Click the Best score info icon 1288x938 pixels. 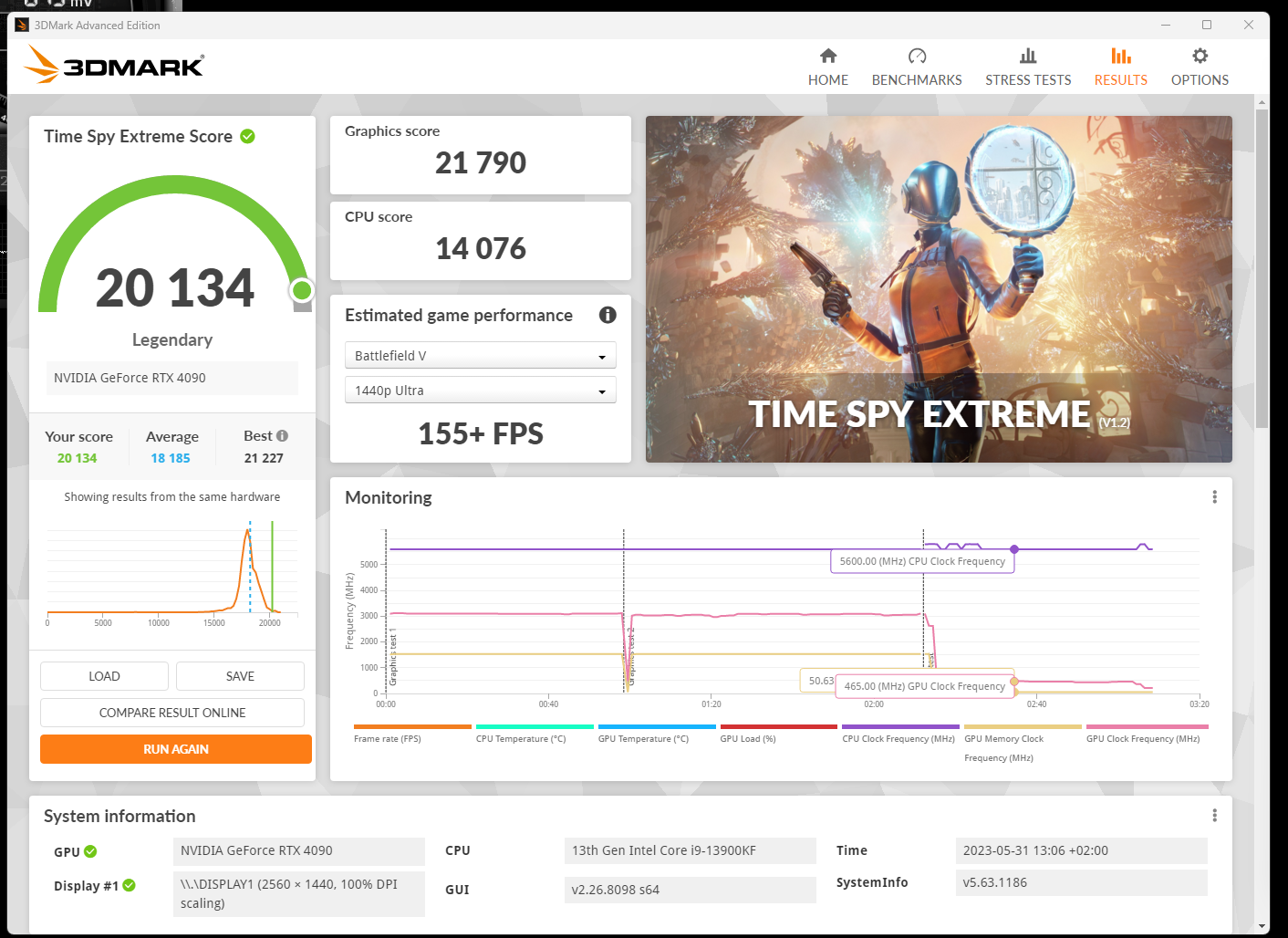[x=282, y=436]
